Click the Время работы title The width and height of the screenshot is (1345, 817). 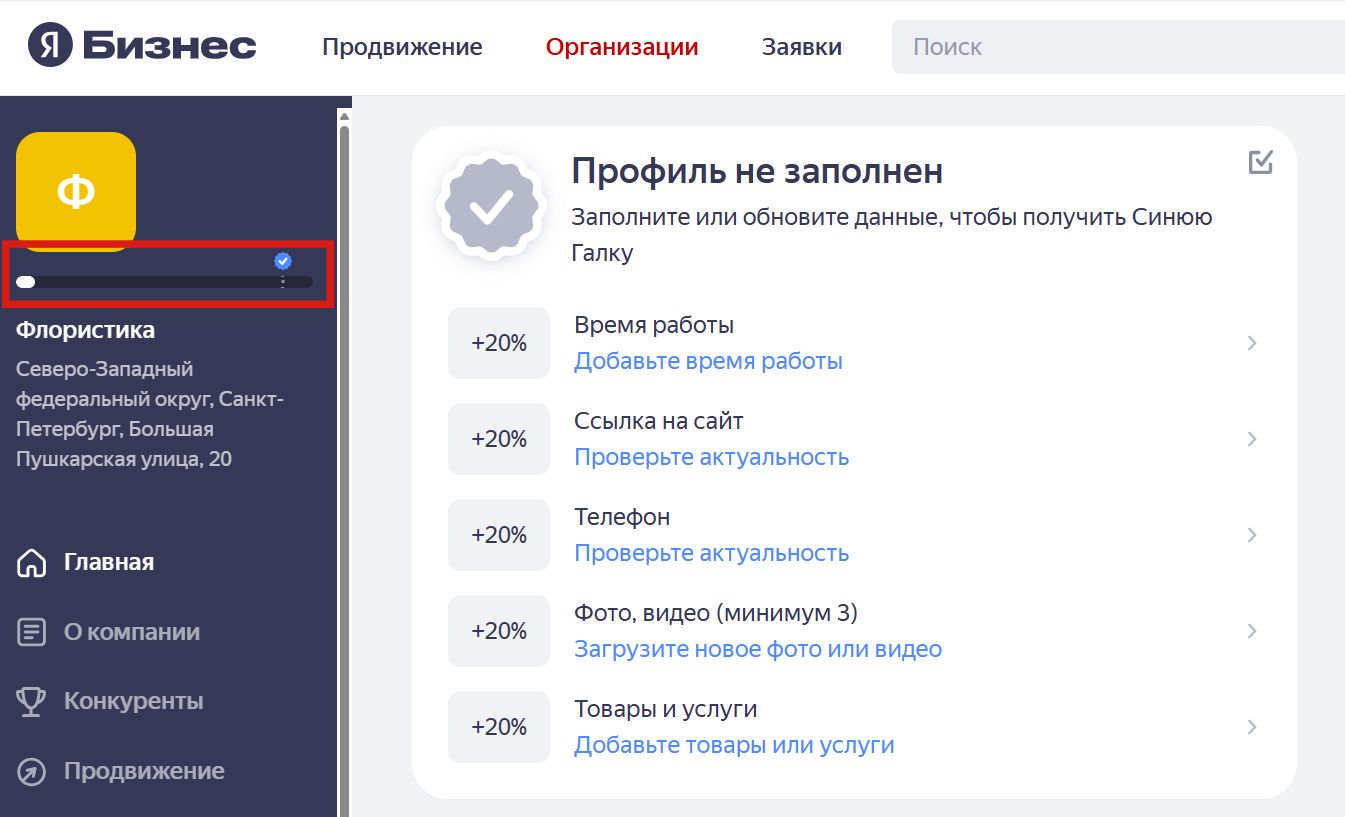coord(654,325)
